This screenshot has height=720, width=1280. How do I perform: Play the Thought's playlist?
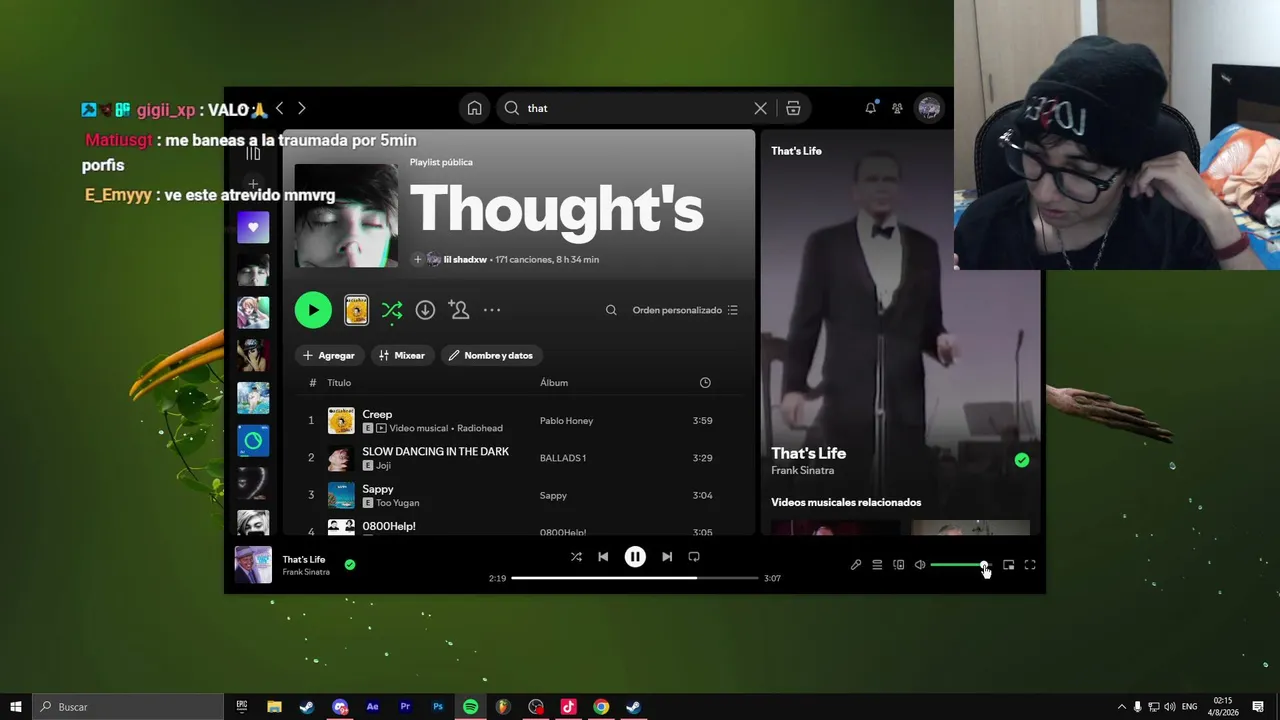coord(313,310)
